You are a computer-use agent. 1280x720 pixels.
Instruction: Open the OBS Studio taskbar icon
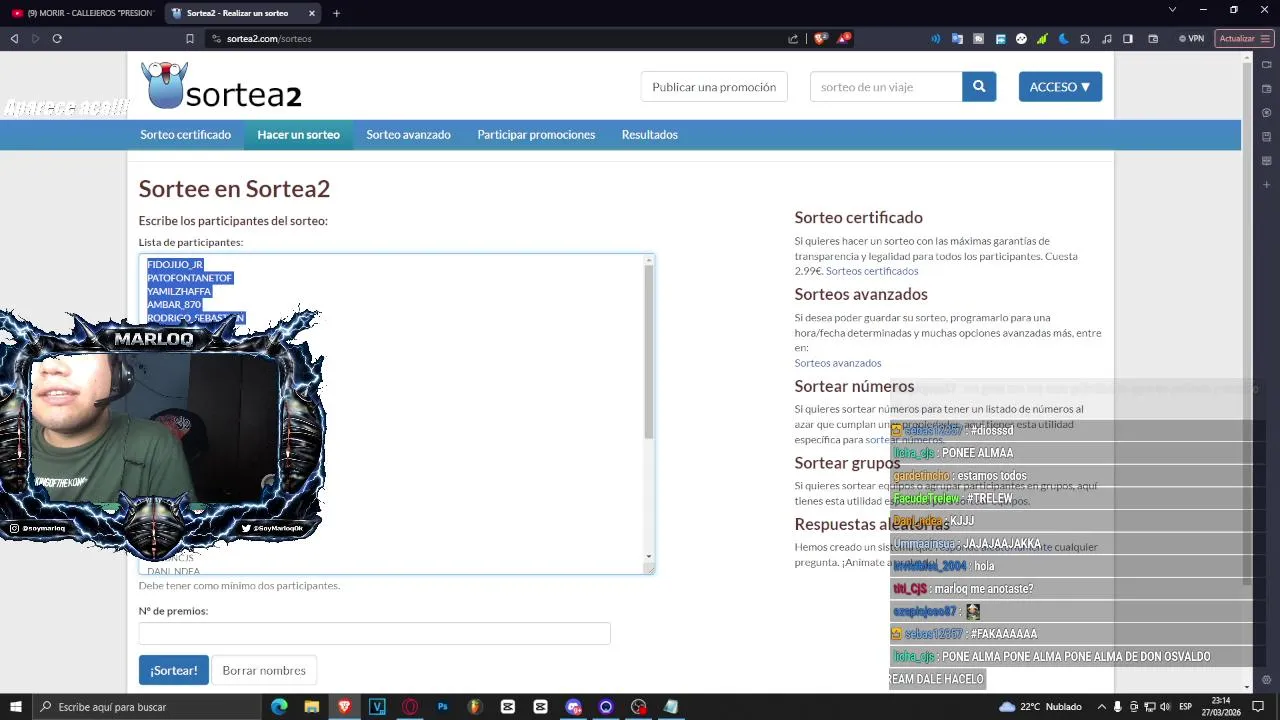pos(638,707)
